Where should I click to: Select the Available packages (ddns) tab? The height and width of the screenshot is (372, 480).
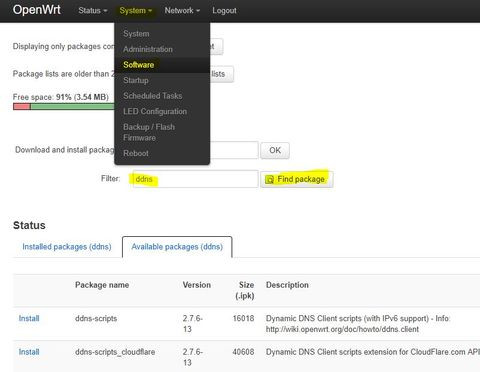tap(177, 247)
